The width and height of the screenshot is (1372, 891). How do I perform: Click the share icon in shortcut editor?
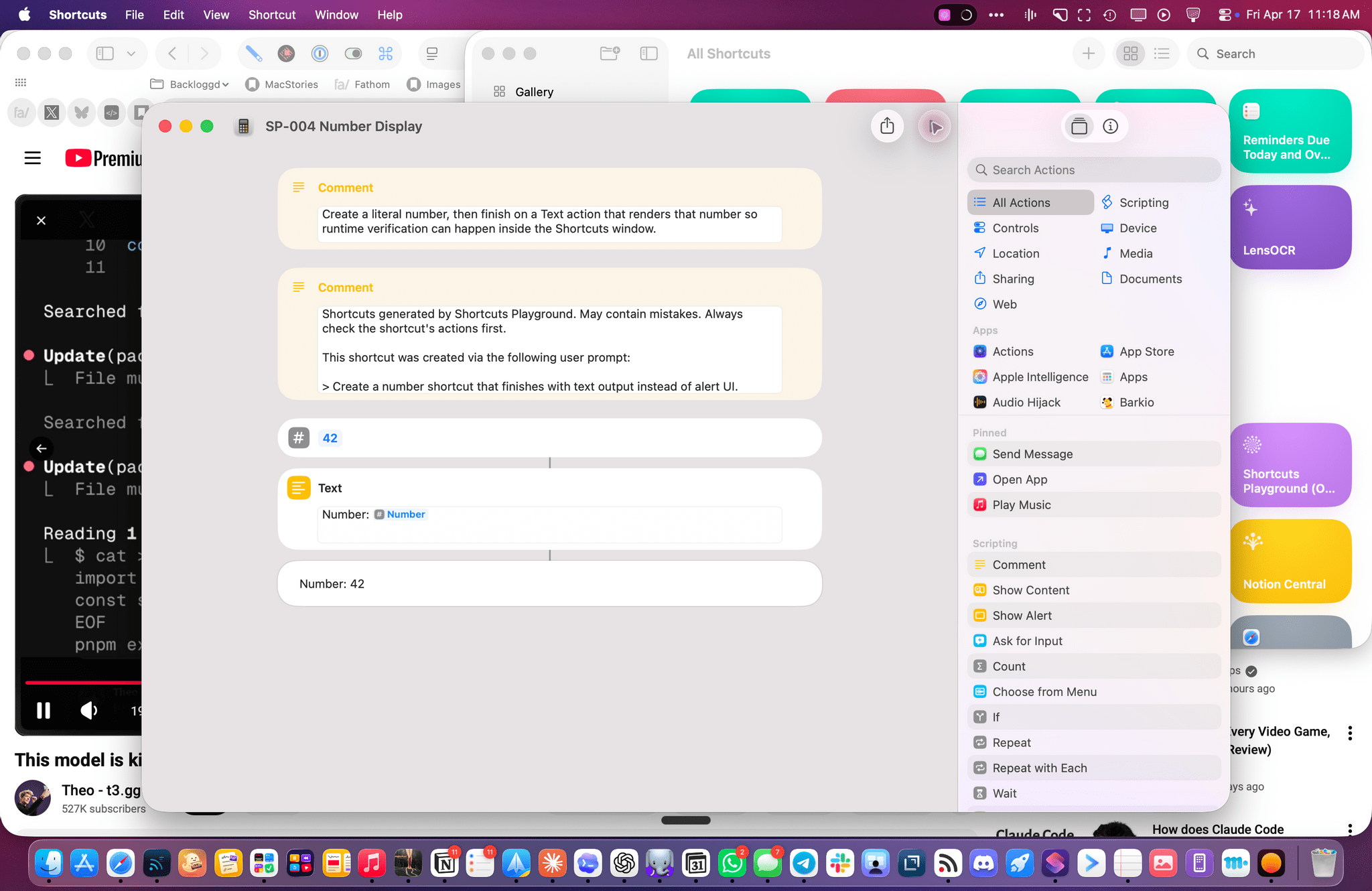[x=887, y=126]
